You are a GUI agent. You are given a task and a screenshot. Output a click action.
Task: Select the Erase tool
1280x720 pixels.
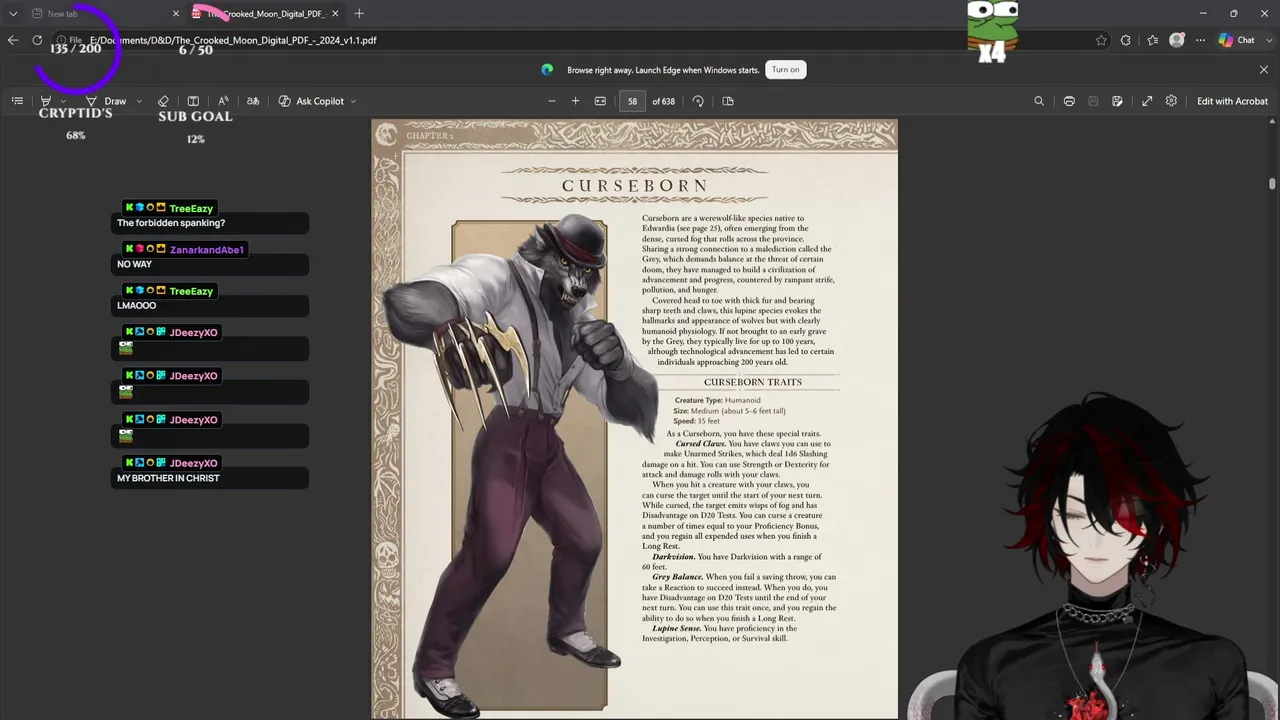coord(164,101)
